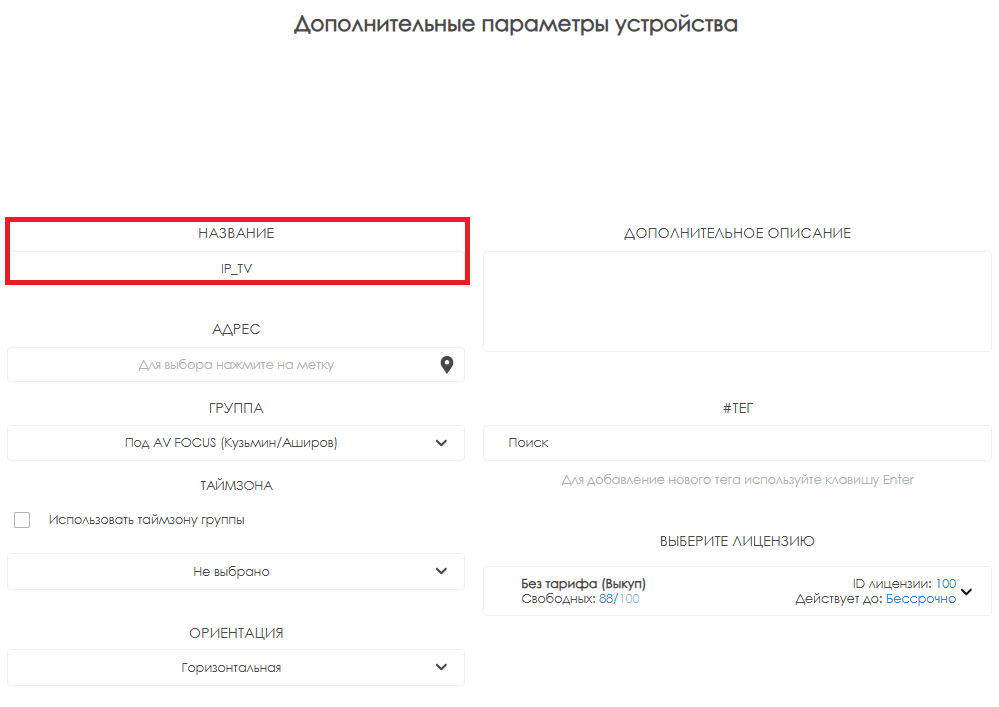Viewport: 999px width, 707px height.
Task: Click the chevron arrow beside Не выбрано
Action: point(442,571)
